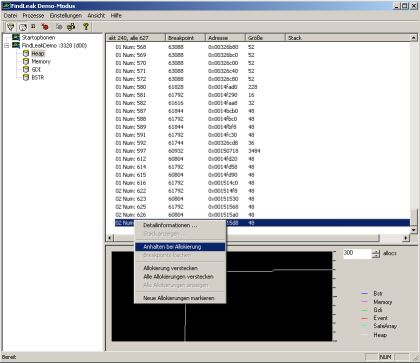Viewport: 420px width, 363px height.
Task: Click the horizontal scrollbar left arrow
Action: coord(110,238)
